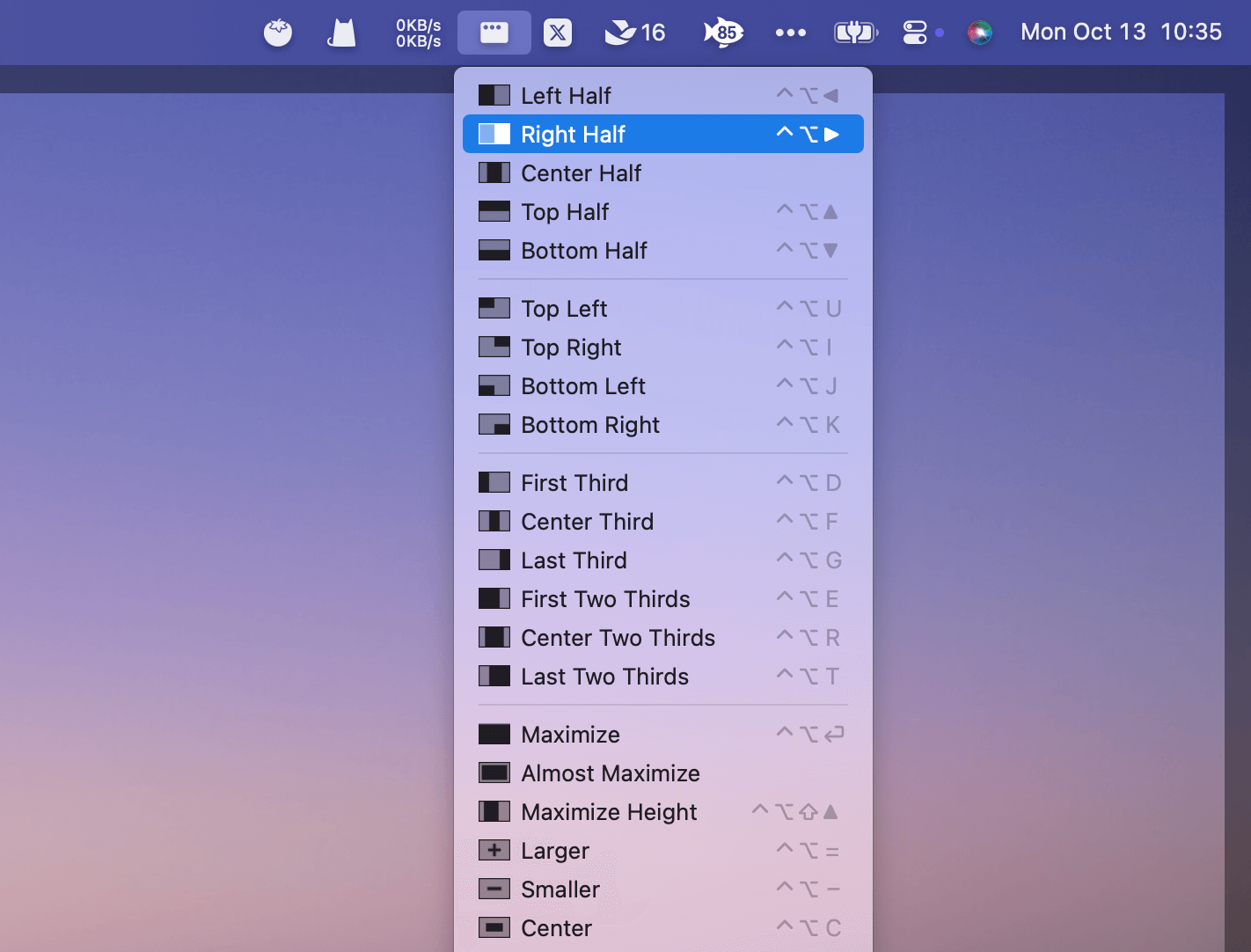The width and height of the screenshot is (1251, 952).
Task: Expand the three-dots overflow menu
Action: [x=790, y=33]
